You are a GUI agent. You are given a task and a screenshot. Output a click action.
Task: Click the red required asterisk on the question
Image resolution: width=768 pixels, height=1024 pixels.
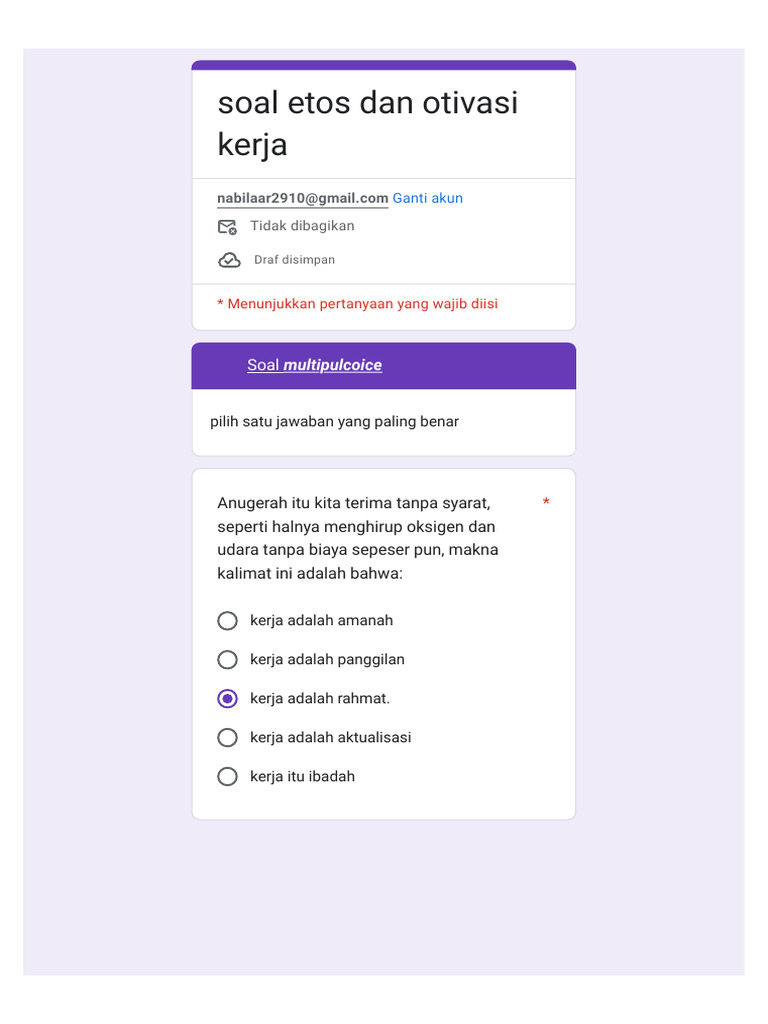[x=546, y=502]
